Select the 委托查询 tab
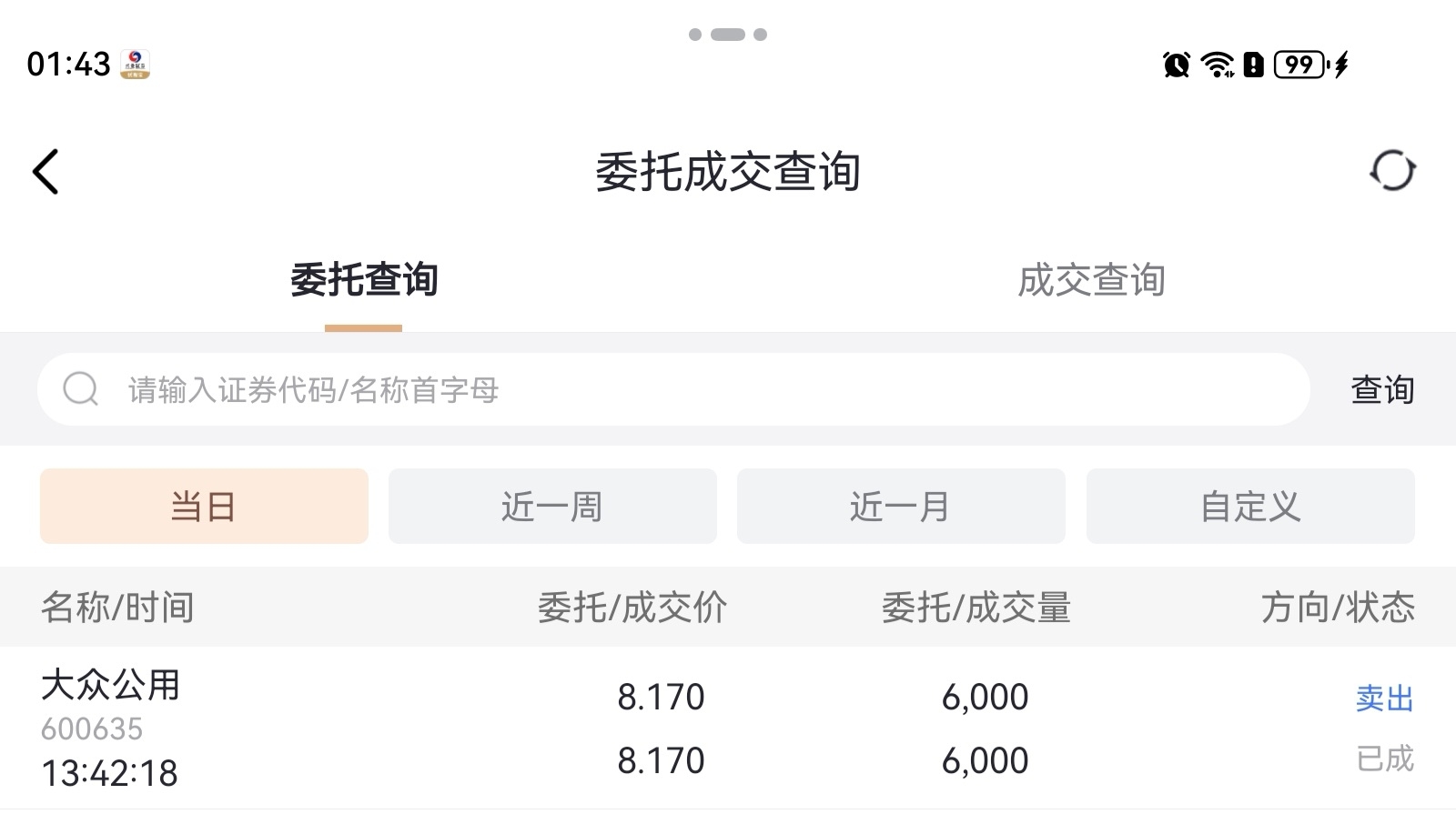 point(364,280)
